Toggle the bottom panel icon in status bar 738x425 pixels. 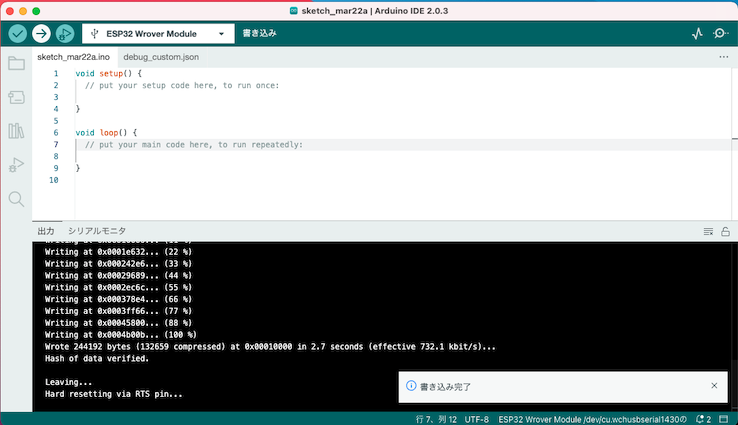tap(724, 419)
